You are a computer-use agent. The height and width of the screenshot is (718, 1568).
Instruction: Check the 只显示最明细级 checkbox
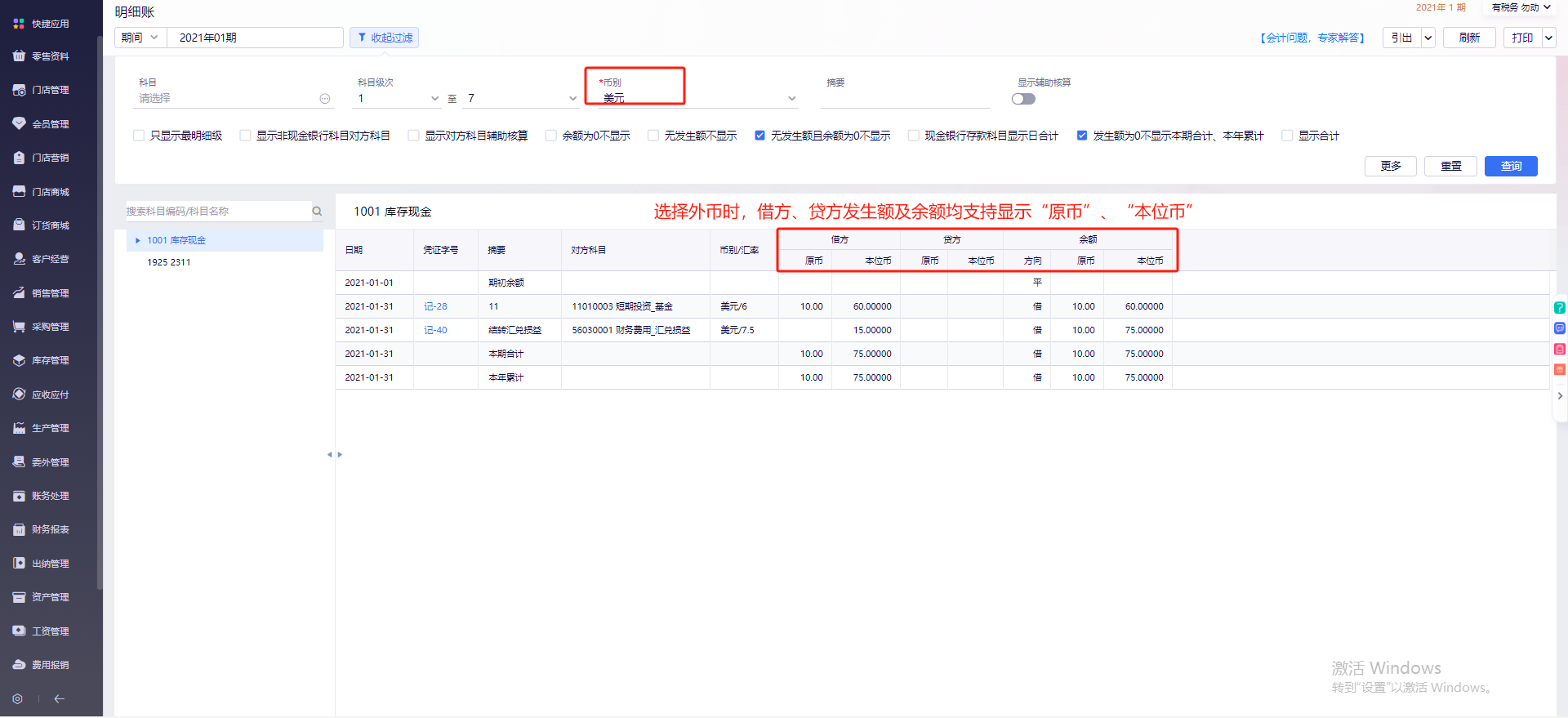pos(139,136)
